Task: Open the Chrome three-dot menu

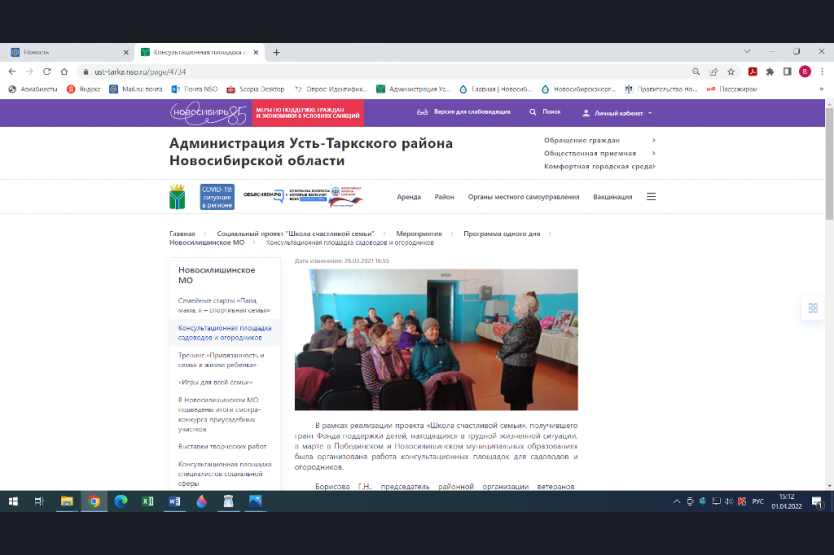Action: coord(822,71)
